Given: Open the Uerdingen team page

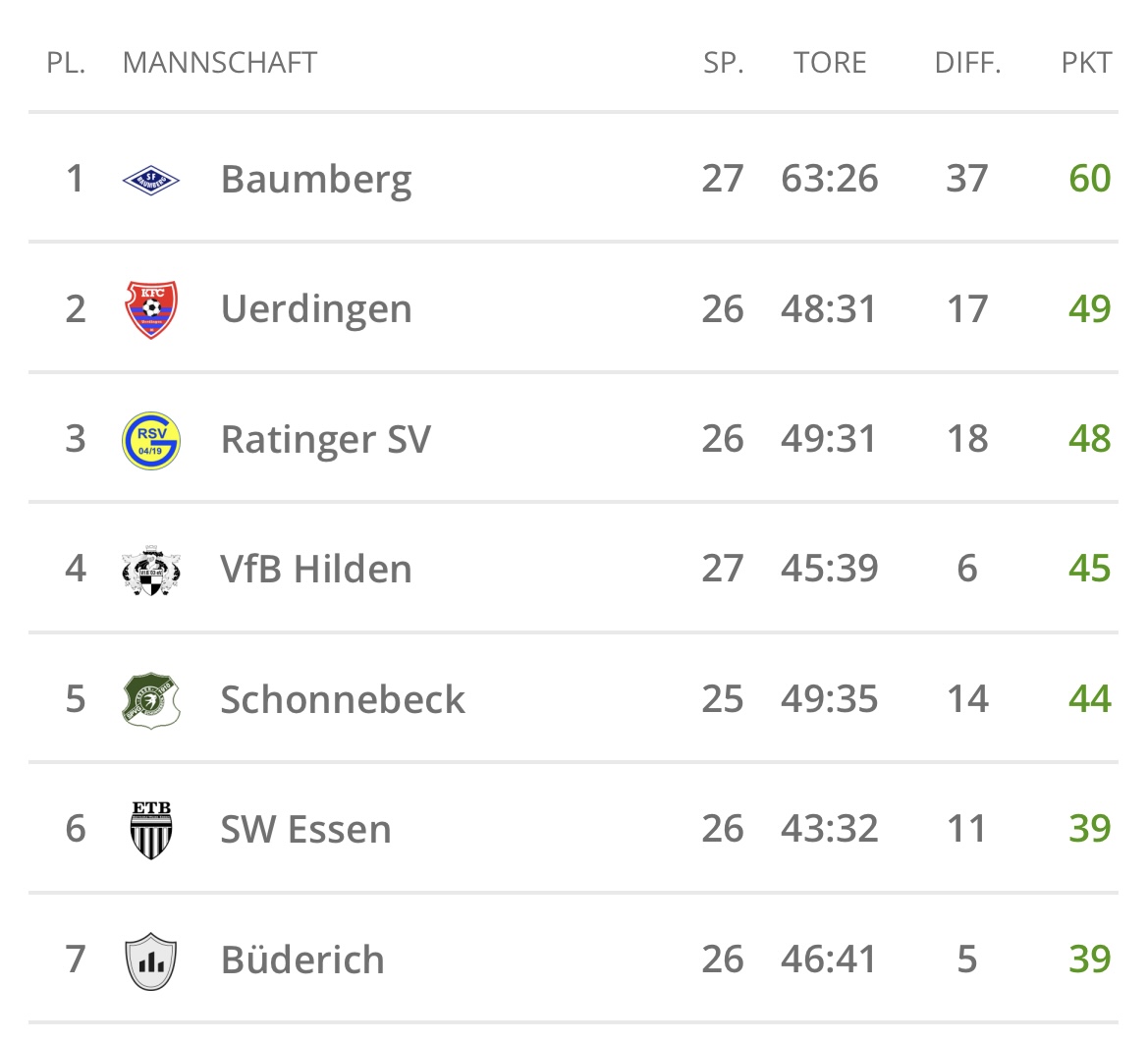Looking at the screenshot, I should (316, 309).
